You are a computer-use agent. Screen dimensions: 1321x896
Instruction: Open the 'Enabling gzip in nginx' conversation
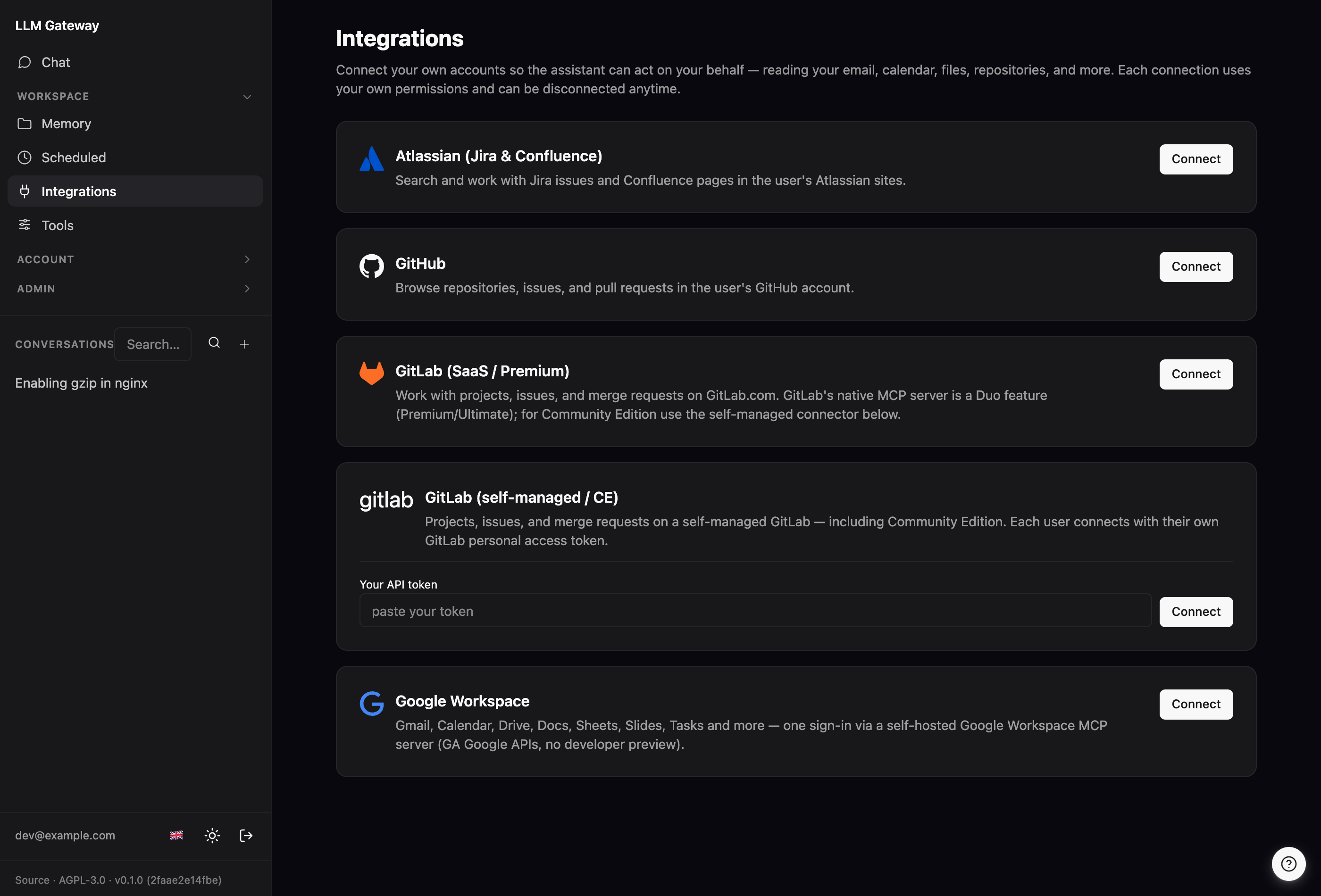pos(81,383)
